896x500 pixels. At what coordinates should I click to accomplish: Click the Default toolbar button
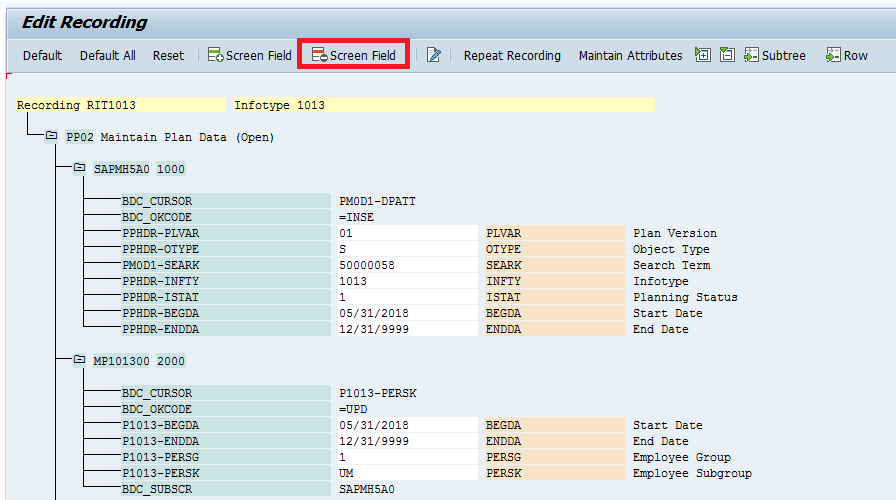pos(42,55)
